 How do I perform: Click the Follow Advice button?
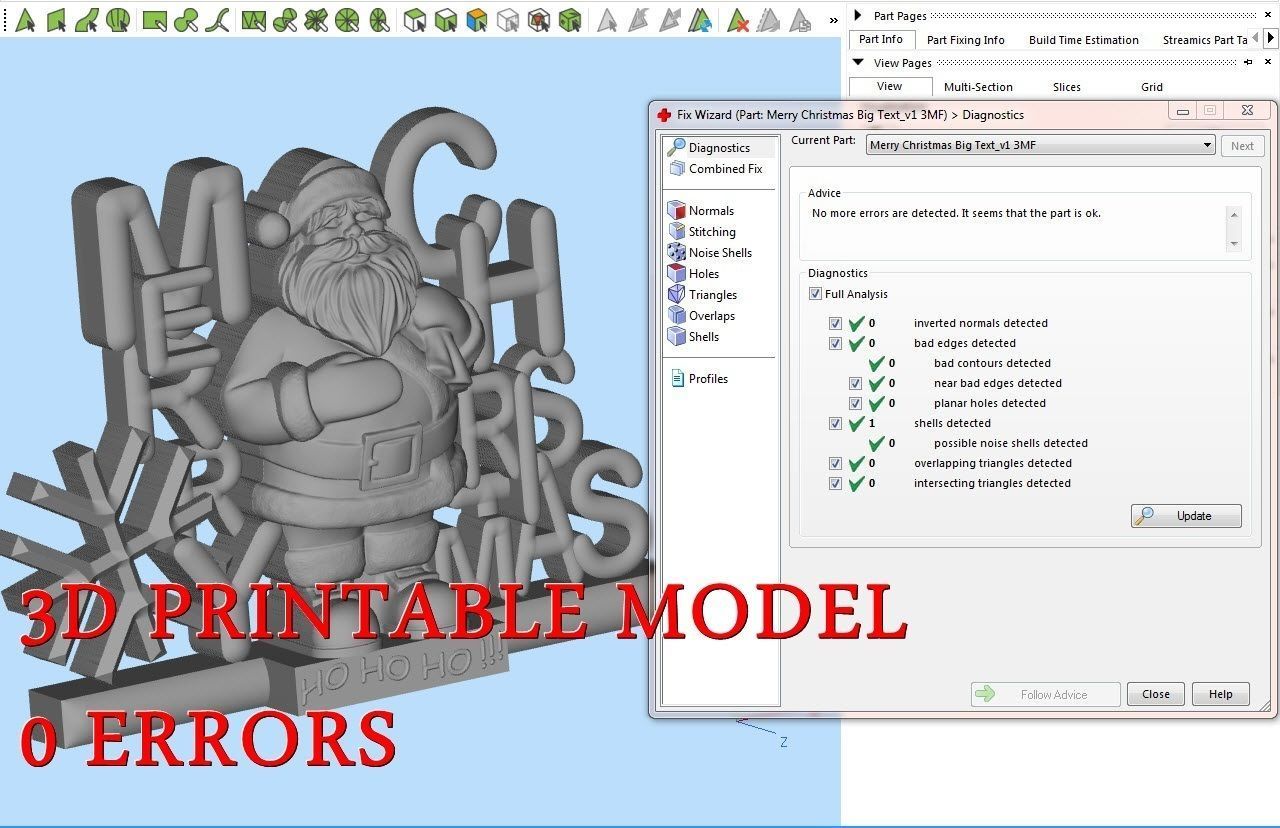click(1044, 694)
